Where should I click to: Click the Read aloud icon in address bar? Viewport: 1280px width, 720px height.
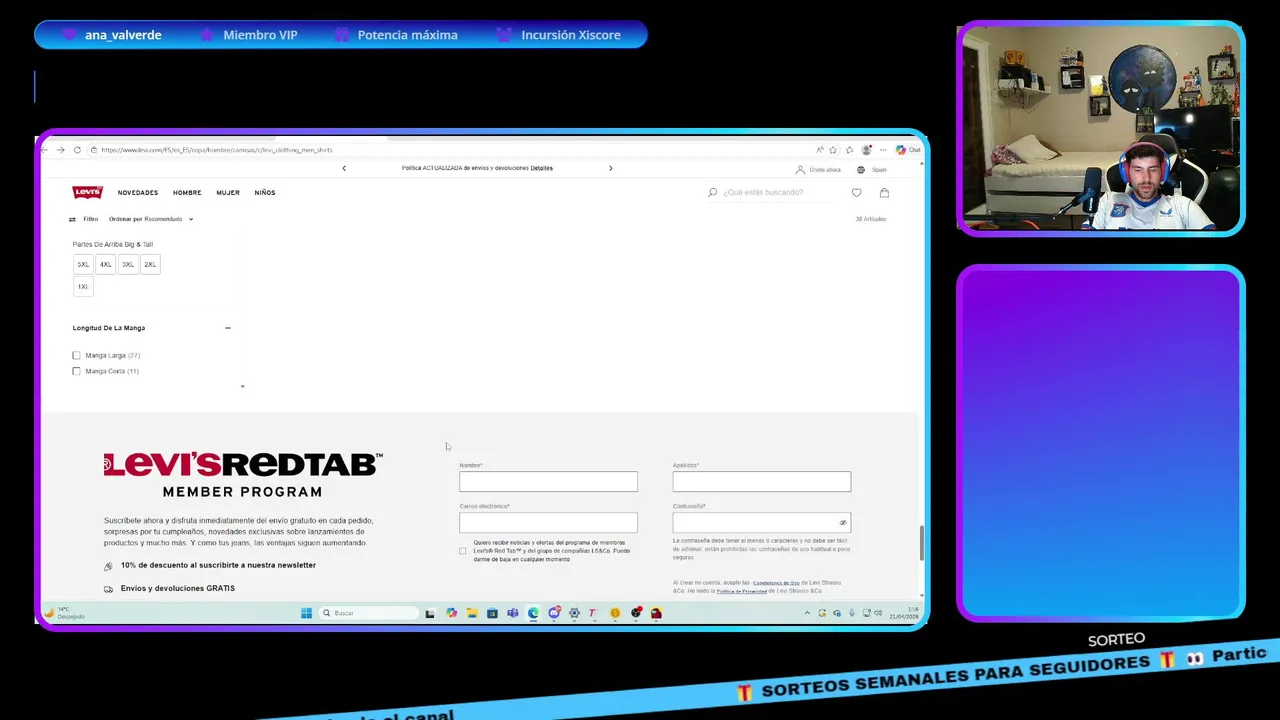pos(820,150)
